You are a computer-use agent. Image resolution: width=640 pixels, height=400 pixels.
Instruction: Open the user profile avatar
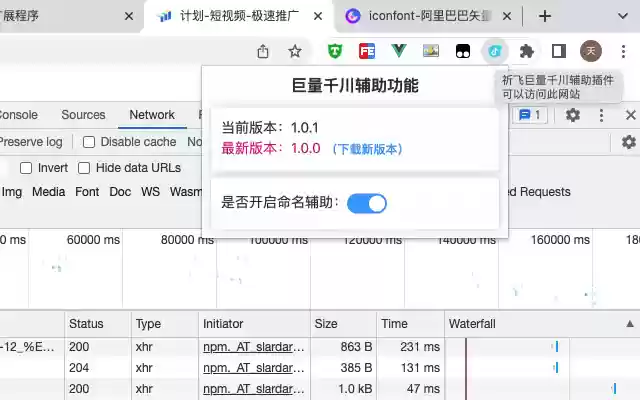591,51
